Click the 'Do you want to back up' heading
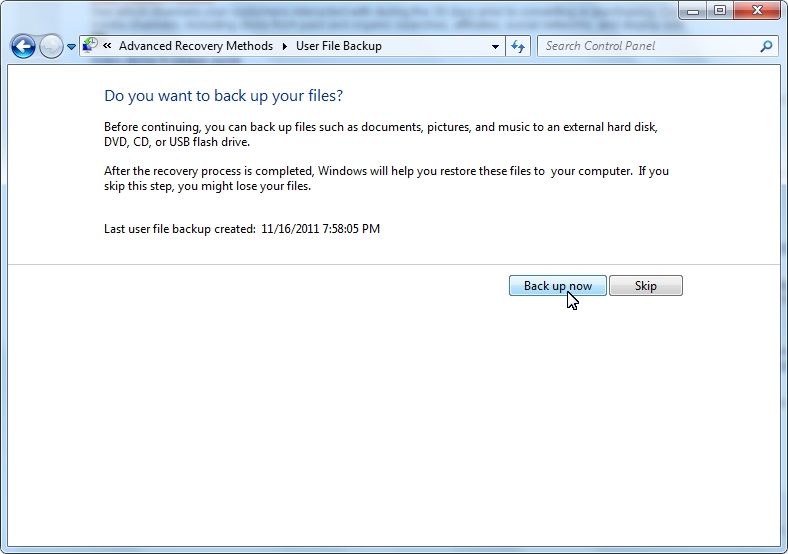Screen dimensions: 788x554 (x=223, y=96)
